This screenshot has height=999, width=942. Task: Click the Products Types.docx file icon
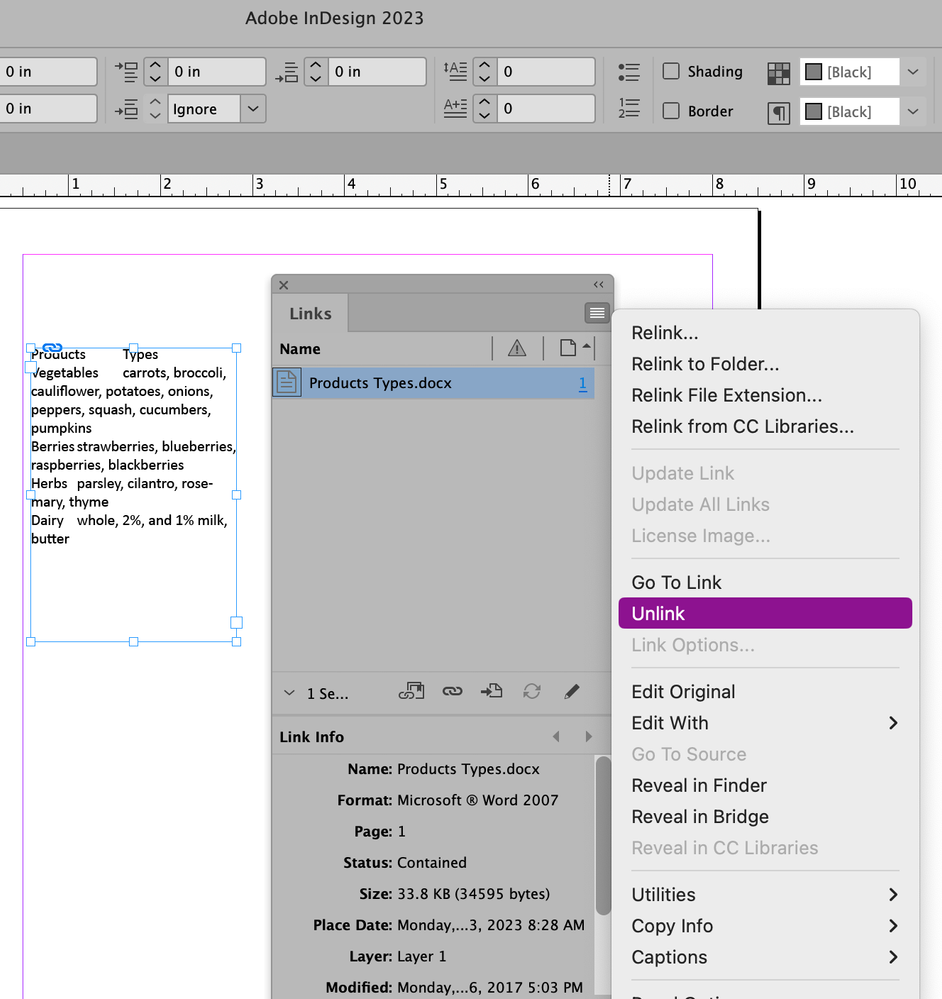287,383
